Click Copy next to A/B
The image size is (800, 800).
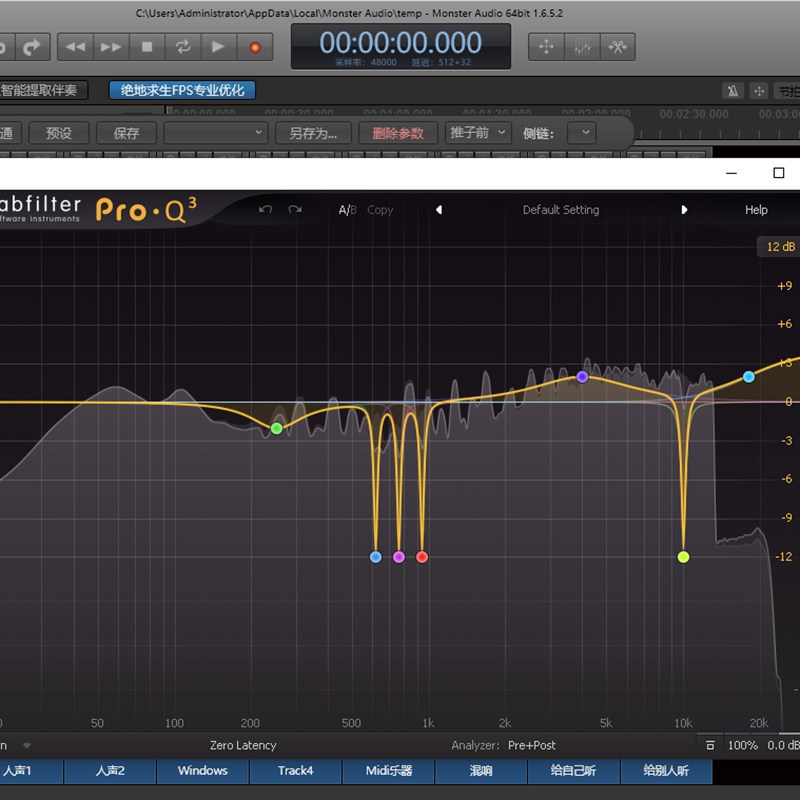tap(380, 210)
